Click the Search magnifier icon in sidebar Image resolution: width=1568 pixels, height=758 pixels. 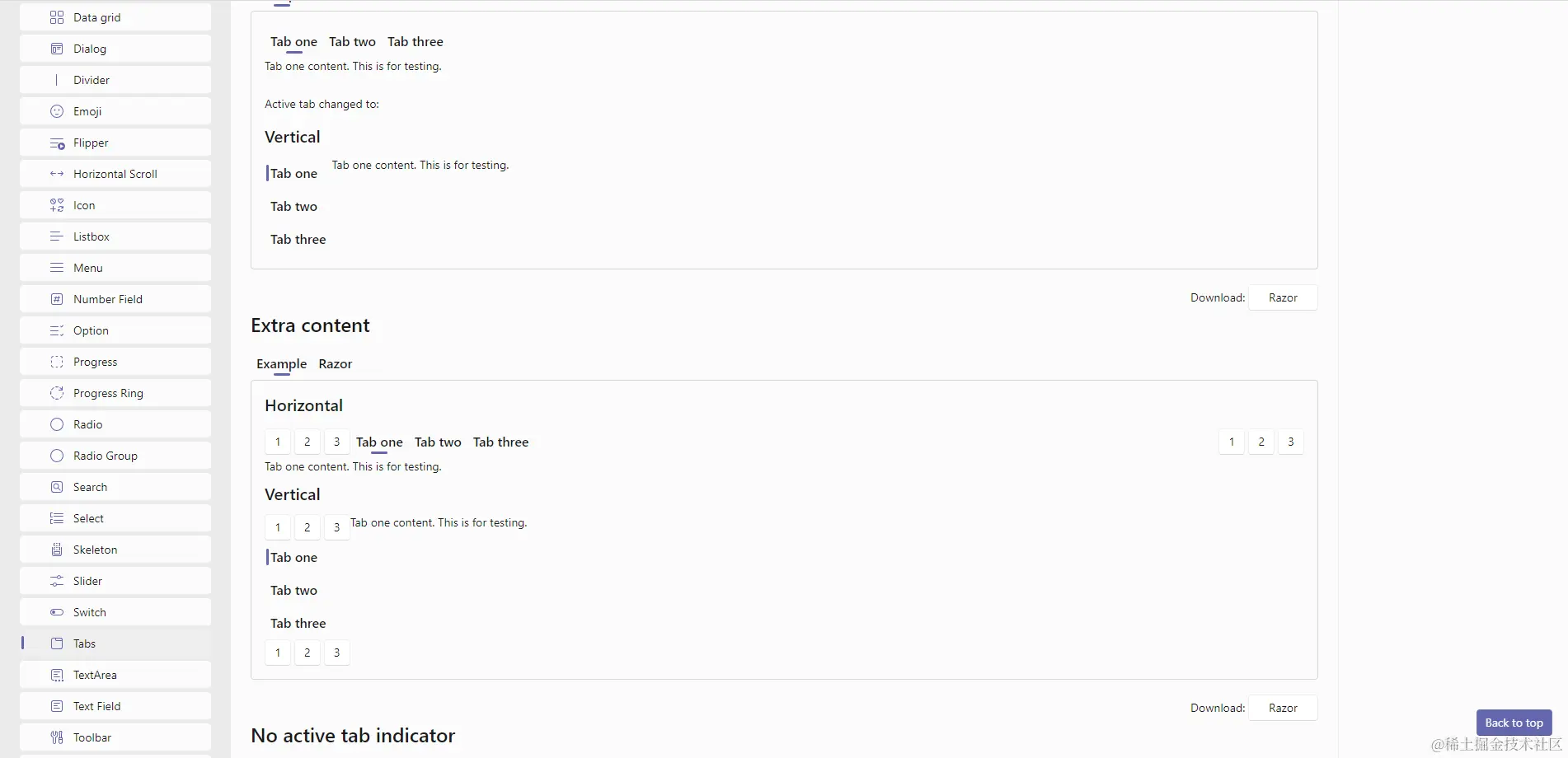[x=57, y=487]
